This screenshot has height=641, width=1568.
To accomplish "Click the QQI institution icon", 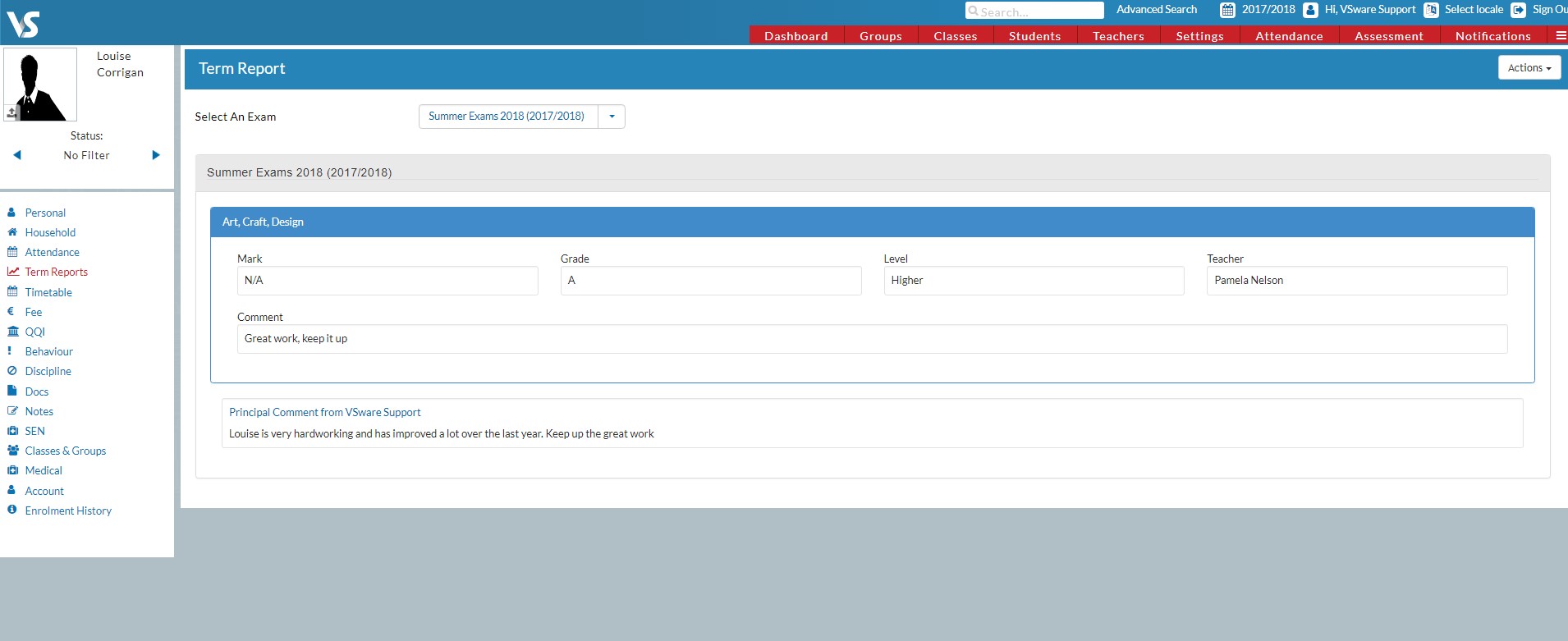I will pyautogui.click(x=12, y=332).
